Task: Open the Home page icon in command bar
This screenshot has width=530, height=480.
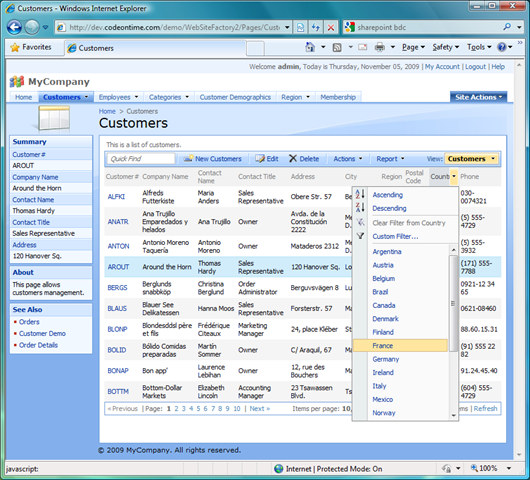Action: pyautogui.click(x=310, y=47)
